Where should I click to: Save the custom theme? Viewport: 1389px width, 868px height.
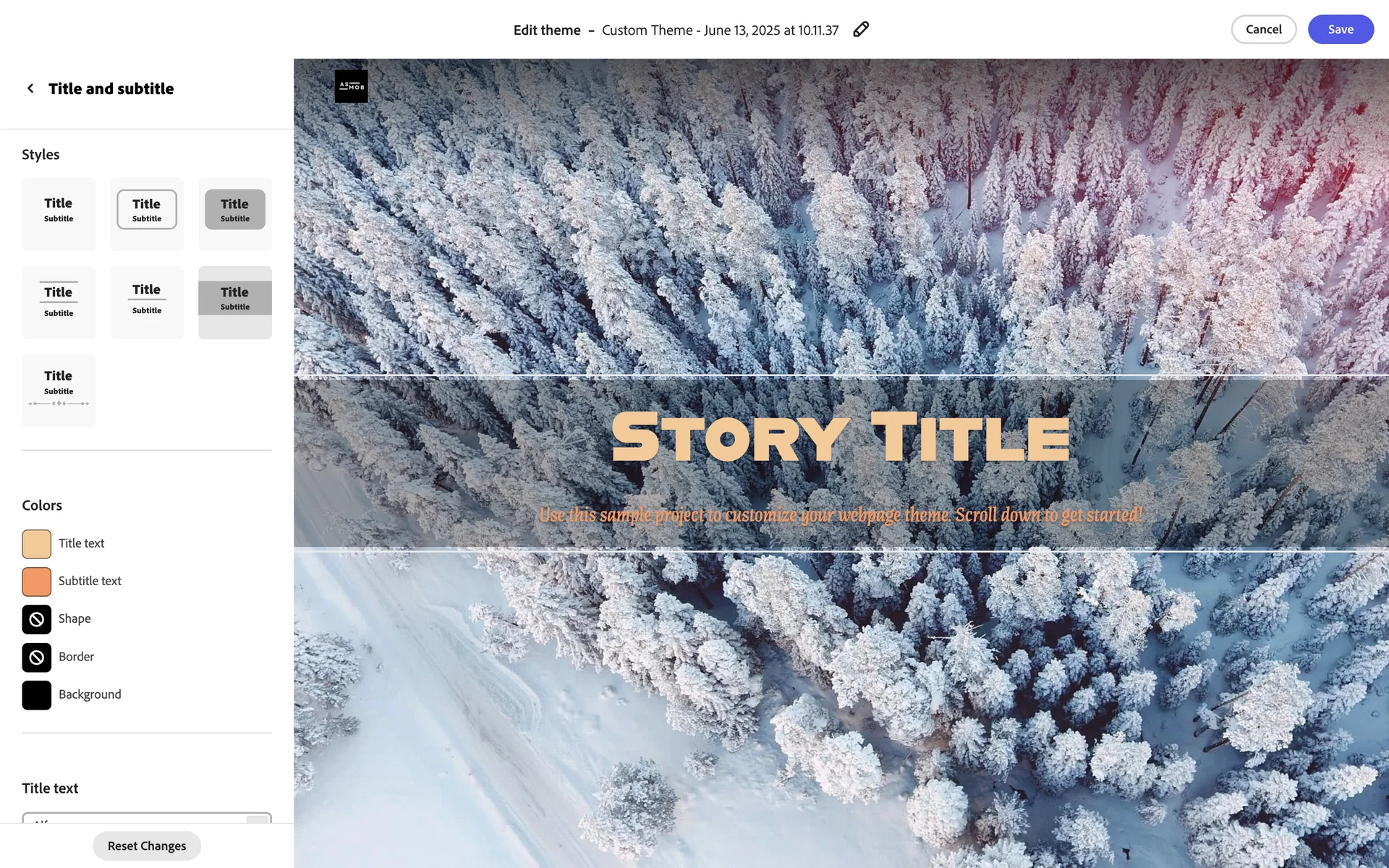(1341, 30)
